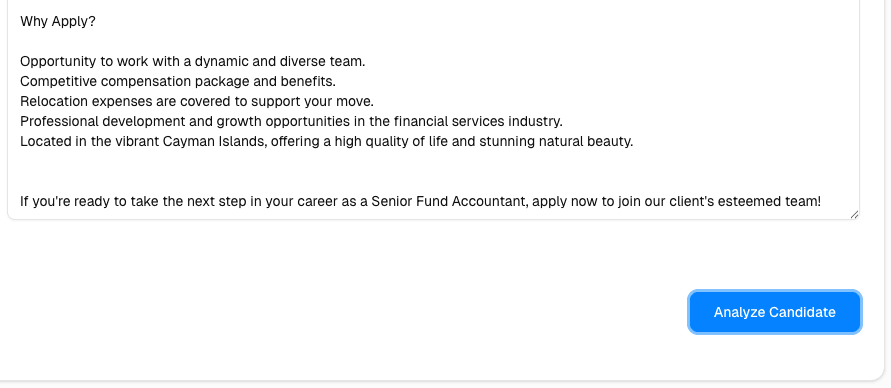Screen dimensions: 891x388
Task: Click the empty lines above the final sentence
Action: click(432, 171)
